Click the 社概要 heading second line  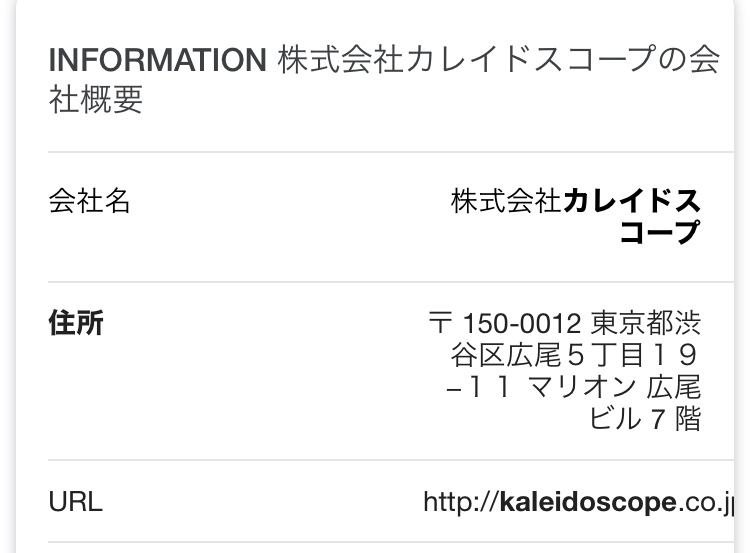(x=96, y=100)
